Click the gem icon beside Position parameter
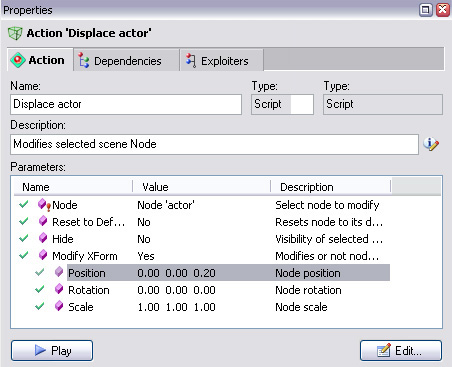 [59, 272]
